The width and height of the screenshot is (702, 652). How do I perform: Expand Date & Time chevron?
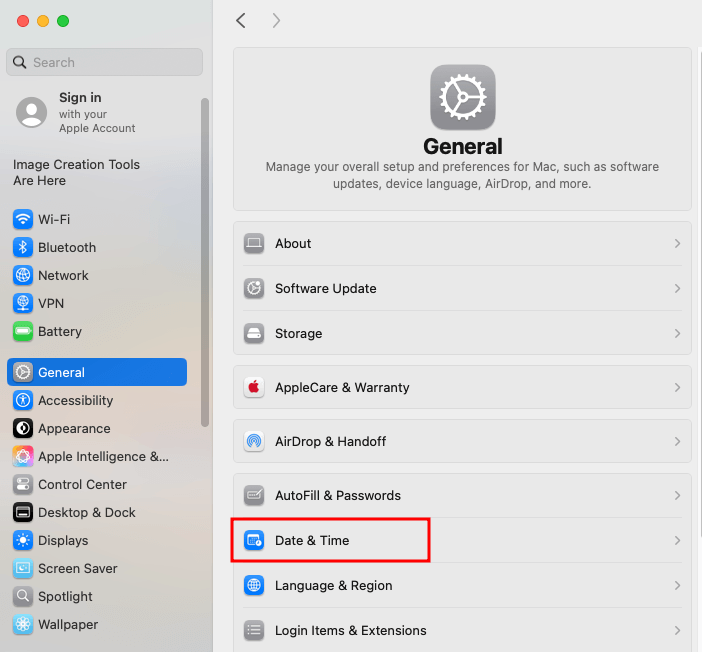(x=677, y=540)
